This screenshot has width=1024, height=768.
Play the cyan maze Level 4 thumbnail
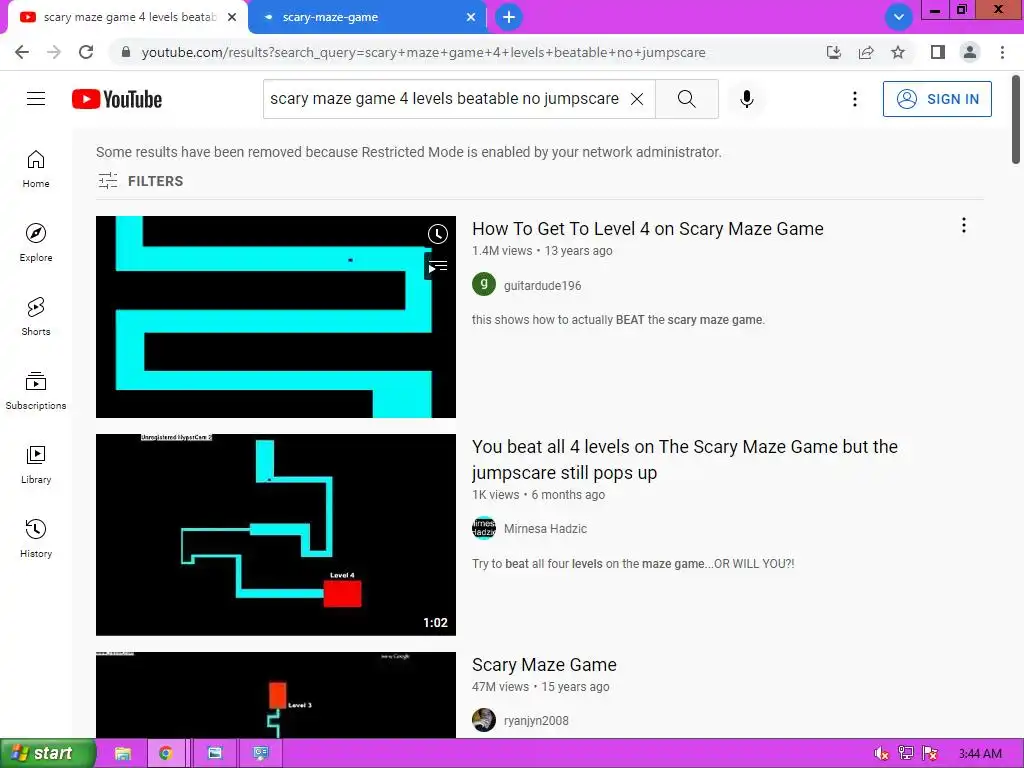[x=276, y=317]
